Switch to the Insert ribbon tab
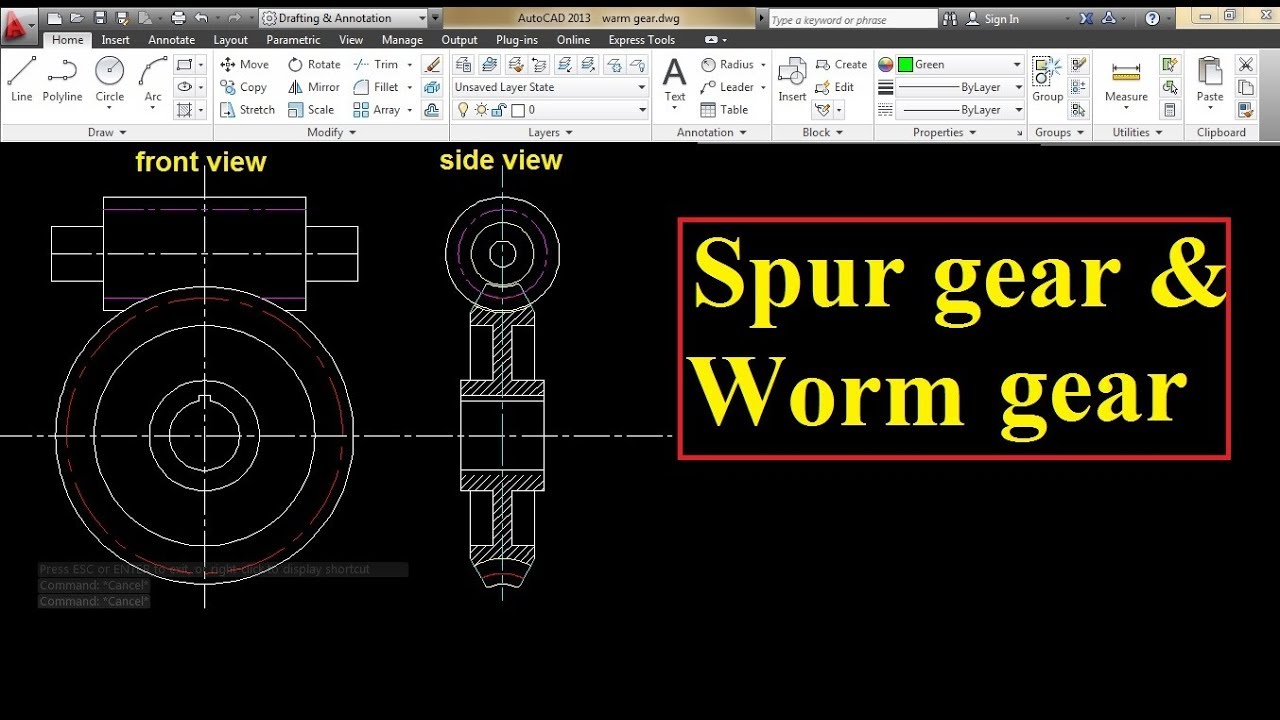The width and height of the screenshot is (1280, 720). click(x=116, y=40)
